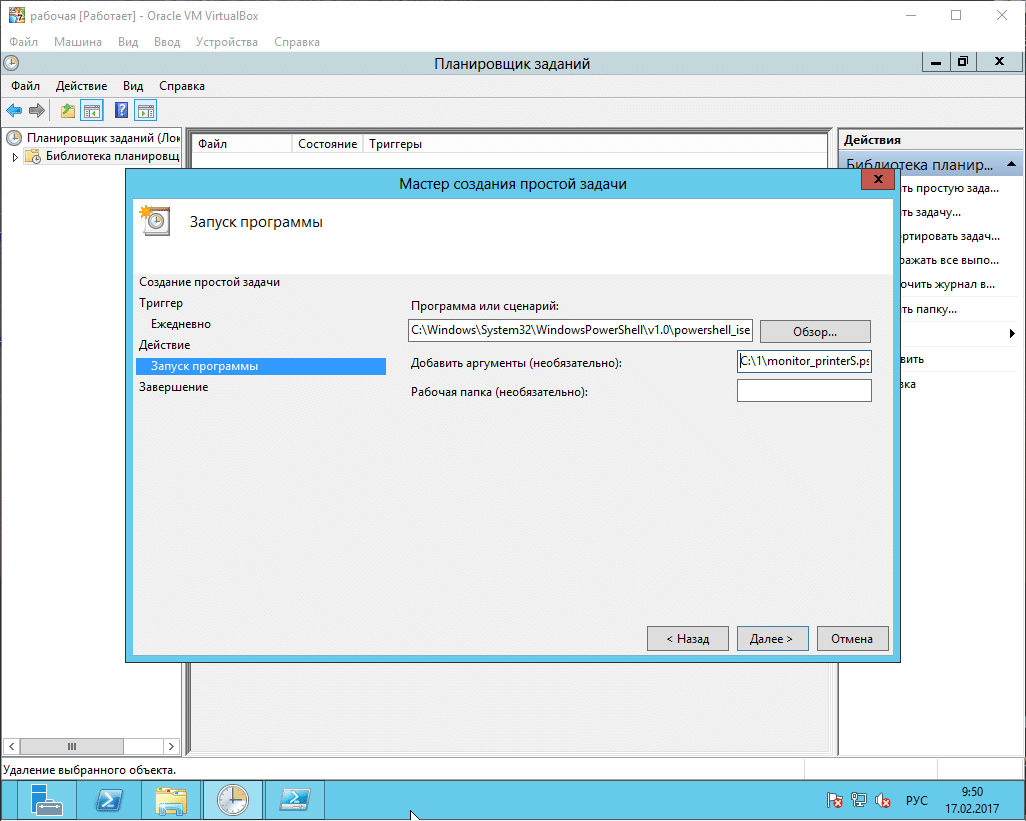Expand the Task Scheduler Library tree node
1026x821 pixels.
click(x=14, y=157)
